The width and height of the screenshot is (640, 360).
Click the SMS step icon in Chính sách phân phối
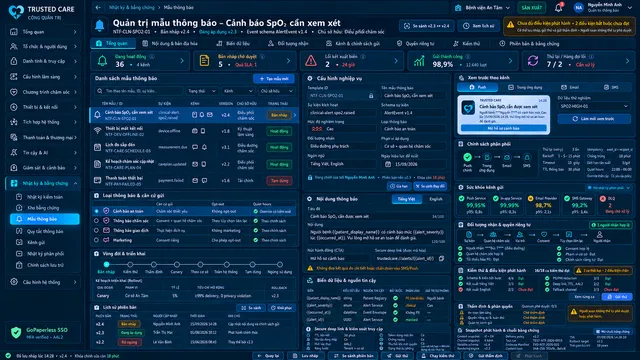point(527,157)
